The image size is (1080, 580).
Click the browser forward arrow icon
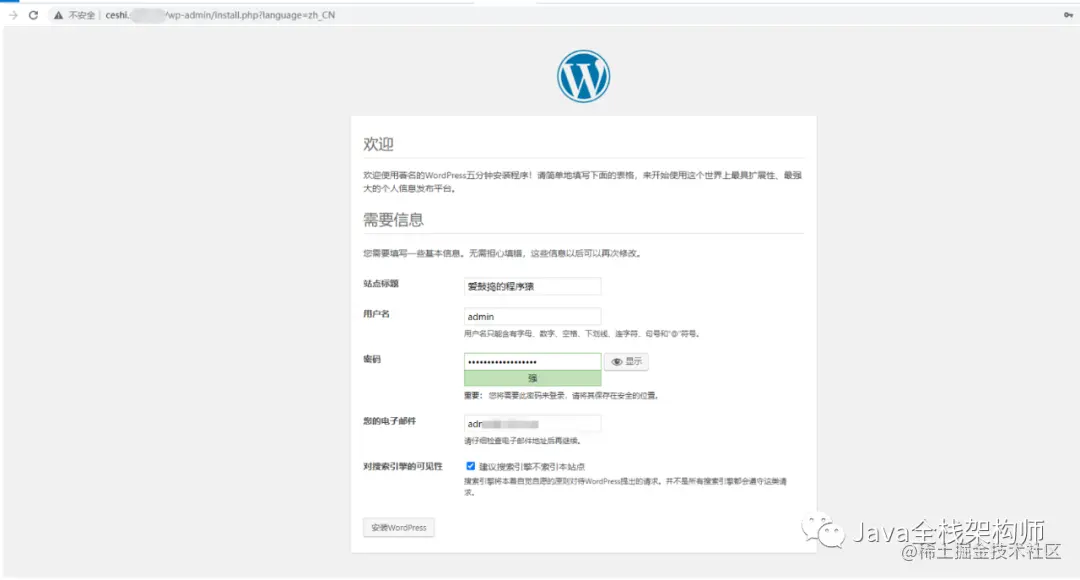(x=13, y=15)
